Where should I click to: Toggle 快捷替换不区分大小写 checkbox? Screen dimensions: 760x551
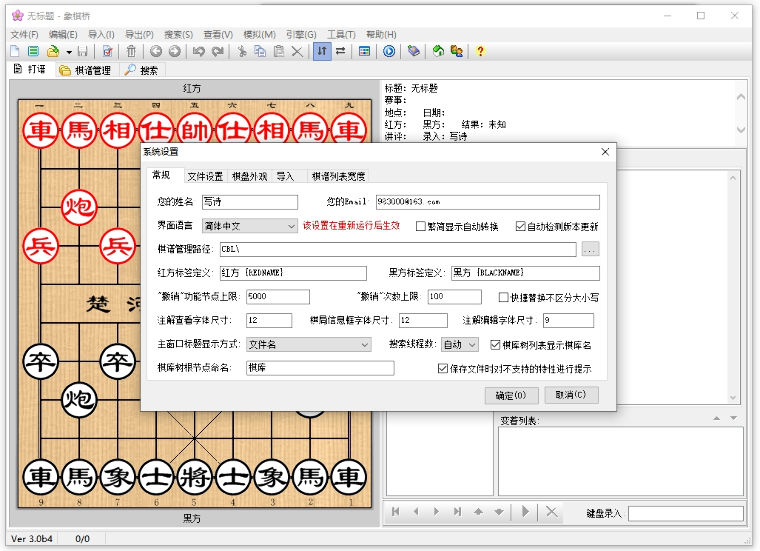504,297
